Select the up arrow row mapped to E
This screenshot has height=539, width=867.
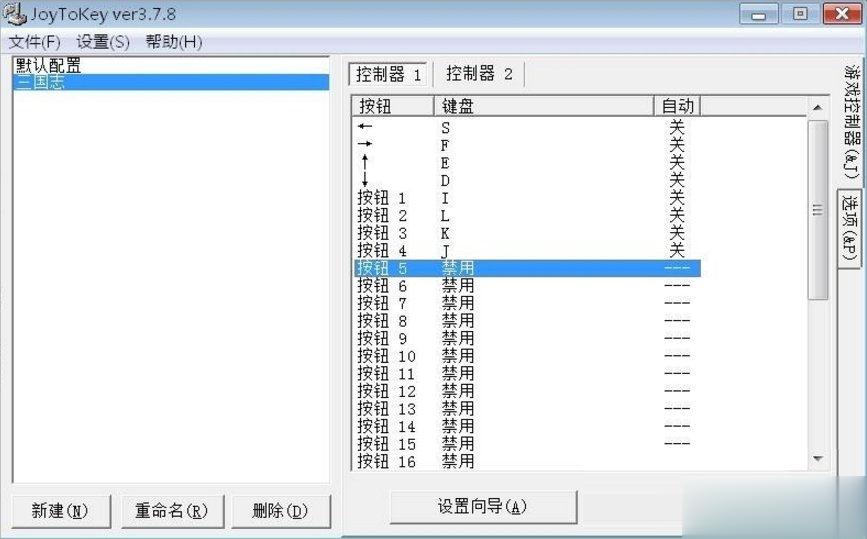527,163
